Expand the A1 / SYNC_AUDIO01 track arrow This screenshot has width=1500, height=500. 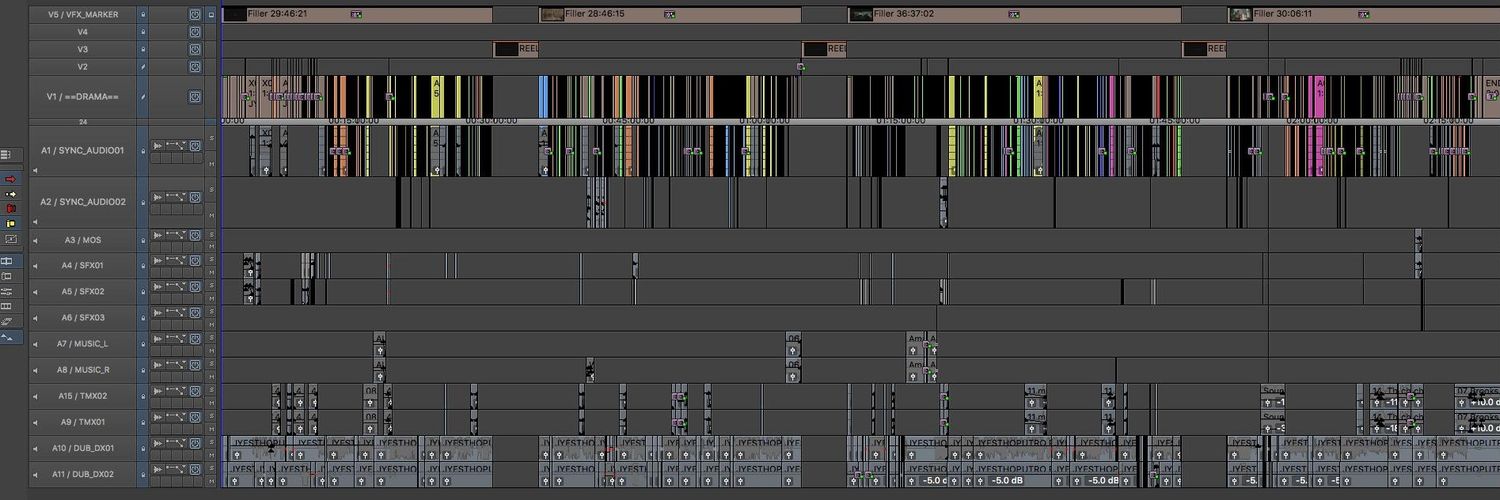tap(36, 170)
